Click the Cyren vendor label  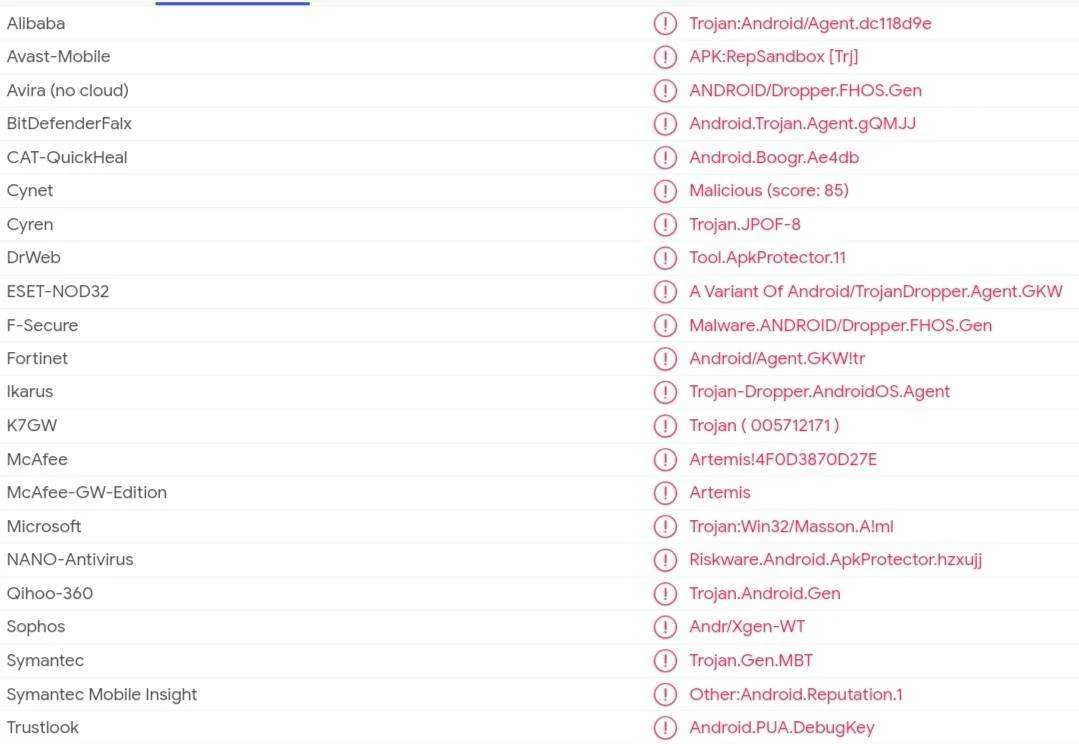[x=30, y=224]
